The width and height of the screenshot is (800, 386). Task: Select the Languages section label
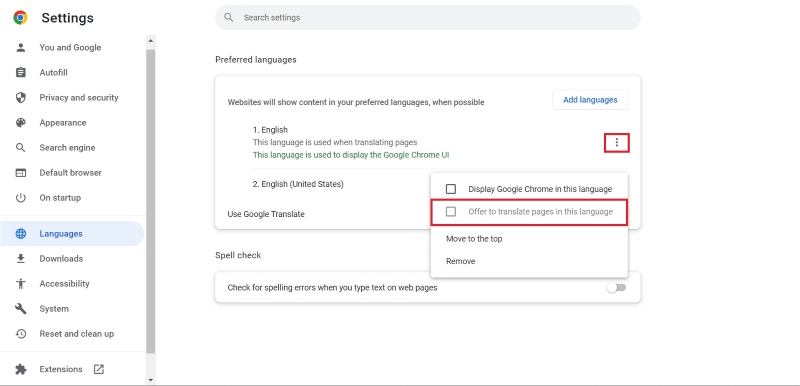tap(61, 234)
